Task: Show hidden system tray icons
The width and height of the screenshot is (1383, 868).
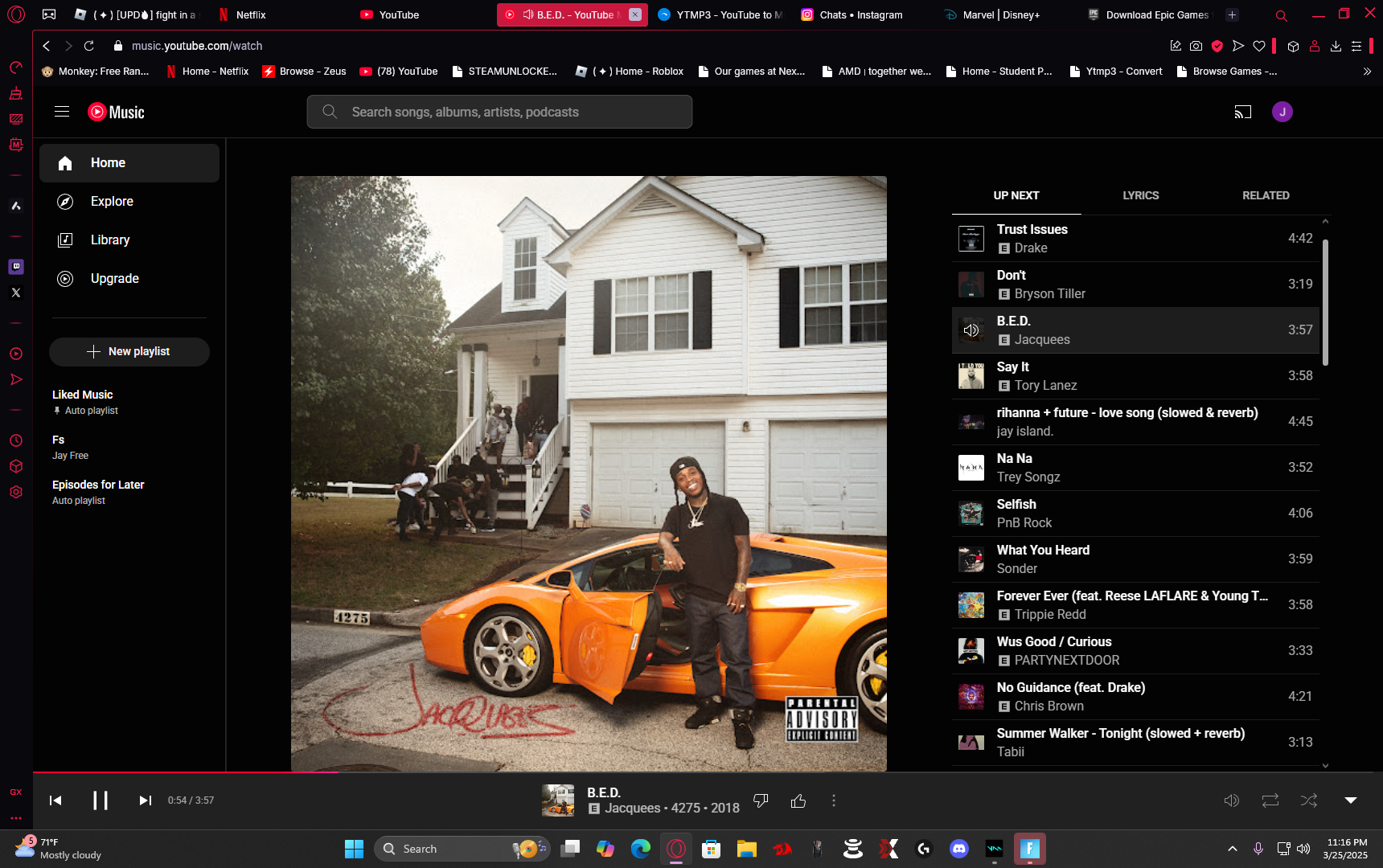Action: pos(1232,849)
